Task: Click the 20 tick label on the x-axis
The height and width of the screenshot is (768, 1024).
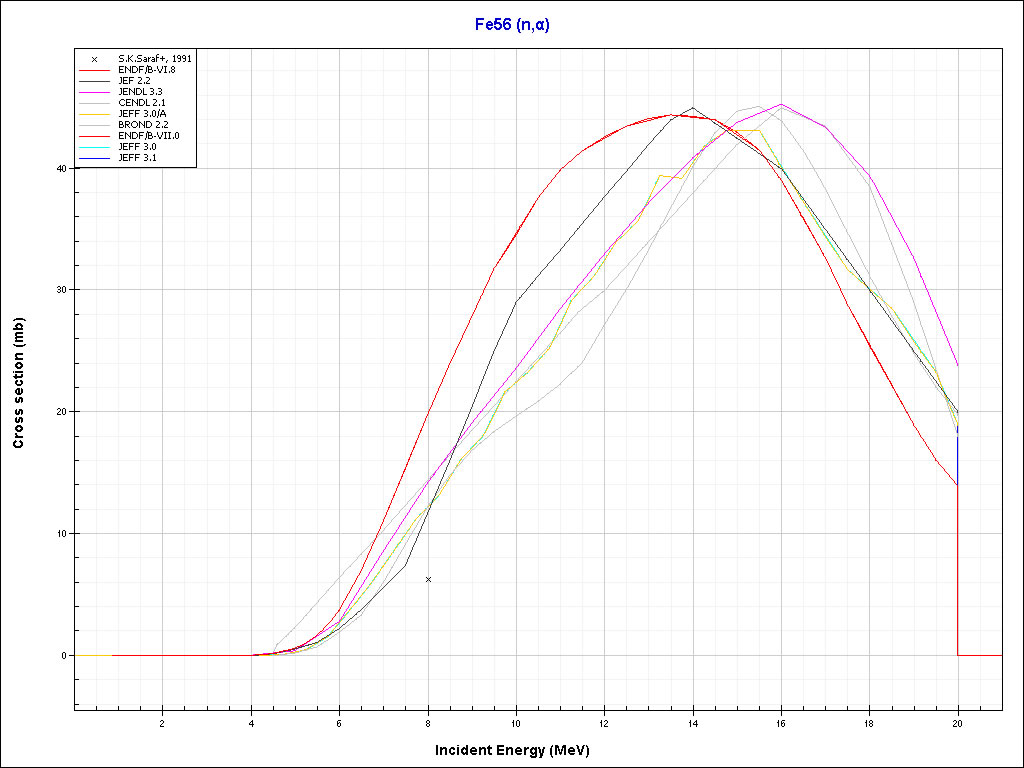Action: click(x=957, y=723)
